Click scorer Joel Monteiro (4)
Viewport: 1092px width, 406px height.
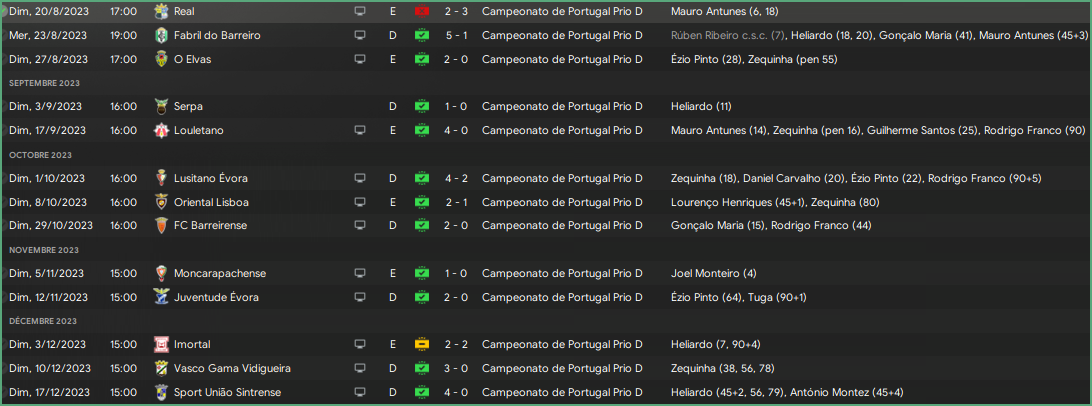pyautogui.click(x=713, y=274)
